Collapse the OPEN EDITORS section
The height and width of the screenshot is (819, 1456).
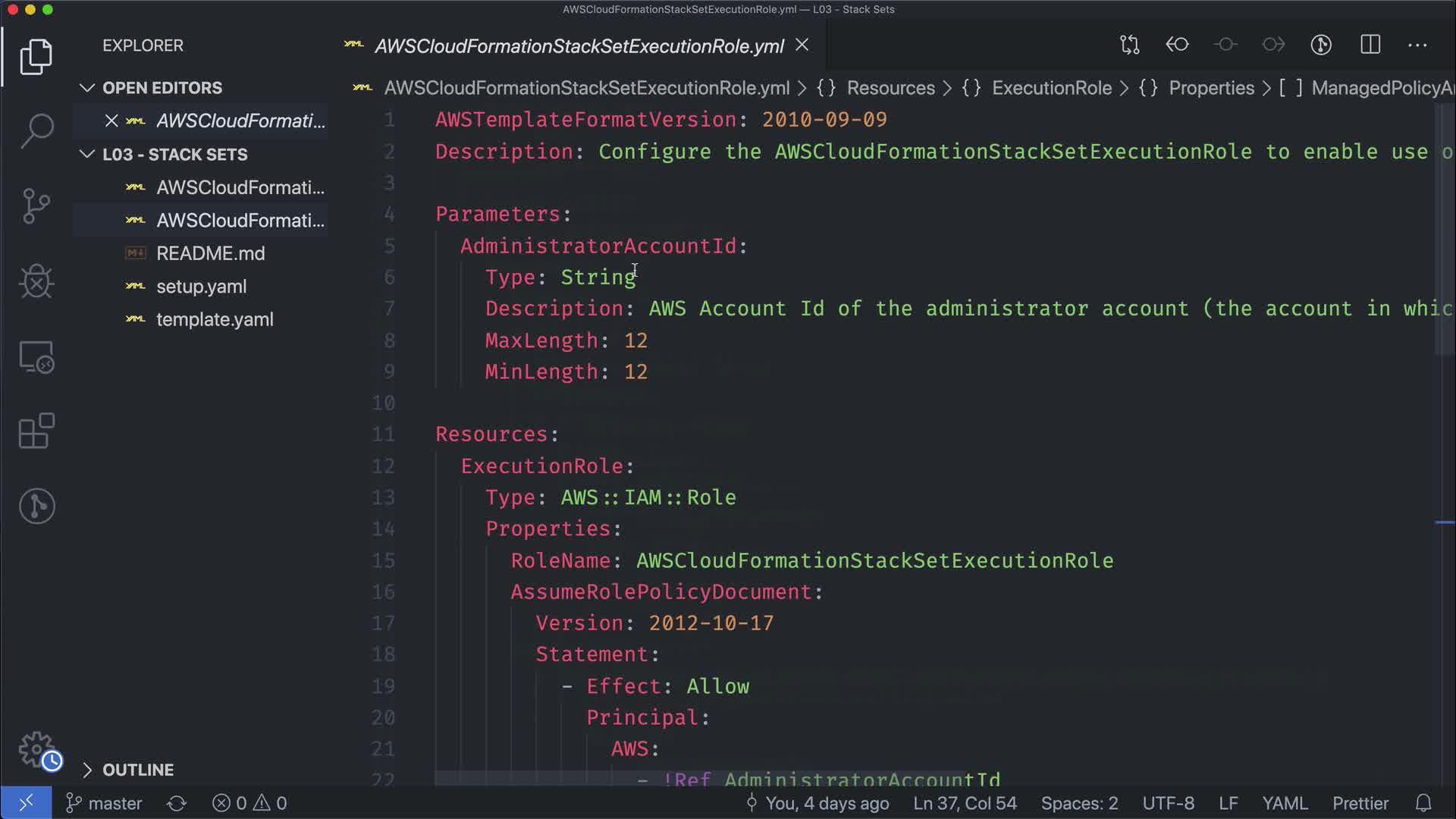87,88
